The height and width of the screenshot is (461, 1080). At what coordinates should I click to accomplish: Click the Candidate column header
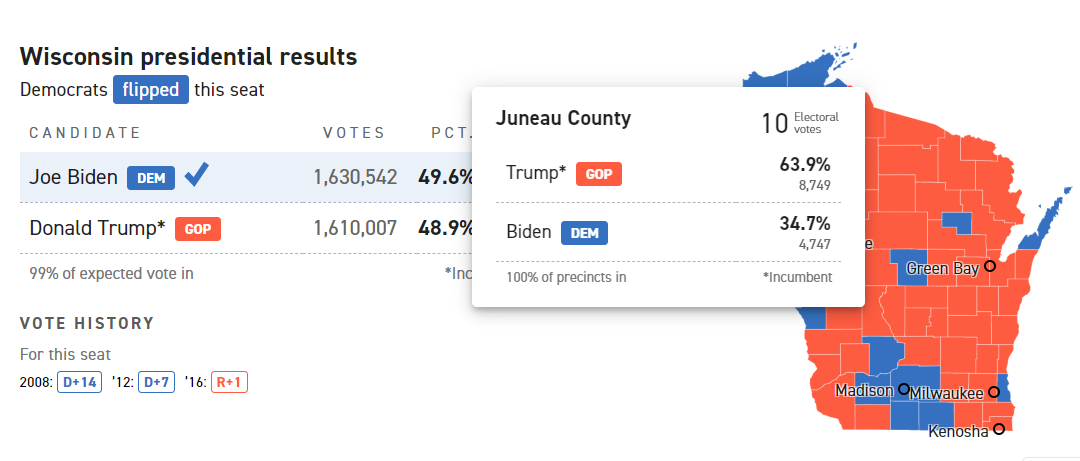(x=85, y=133)
